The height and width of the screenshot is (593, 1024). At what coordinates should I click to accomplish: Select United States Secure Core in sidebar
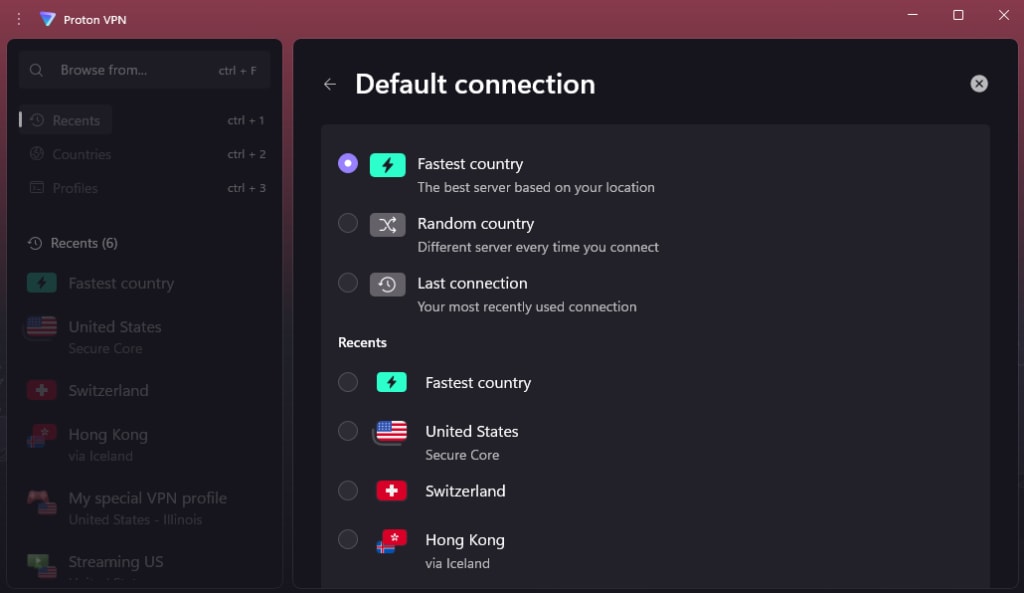(x=144, y=336)
